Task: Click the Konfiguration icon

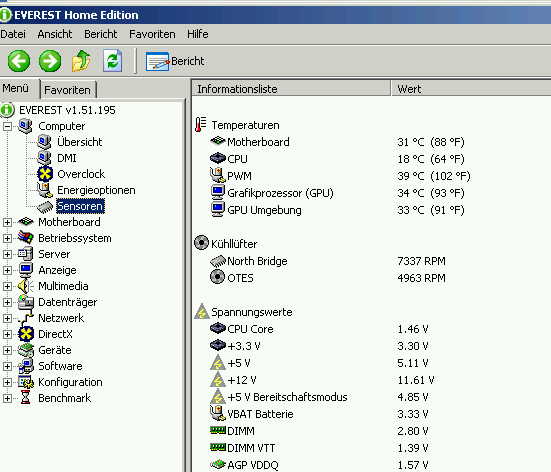Action: click(26, 382)
